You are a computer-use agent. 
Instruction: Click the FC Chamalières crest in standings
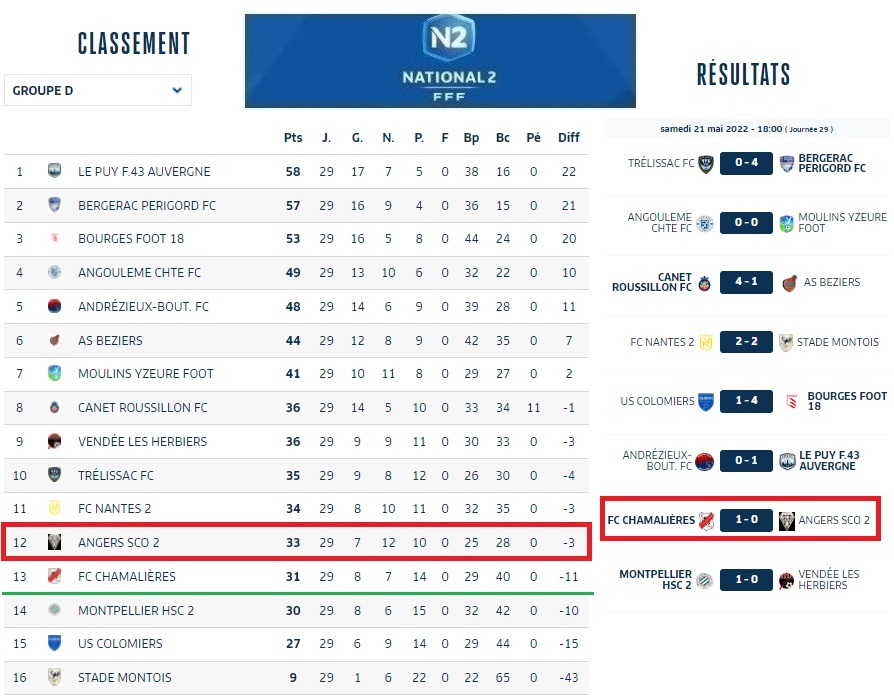[x=54, y=576]
